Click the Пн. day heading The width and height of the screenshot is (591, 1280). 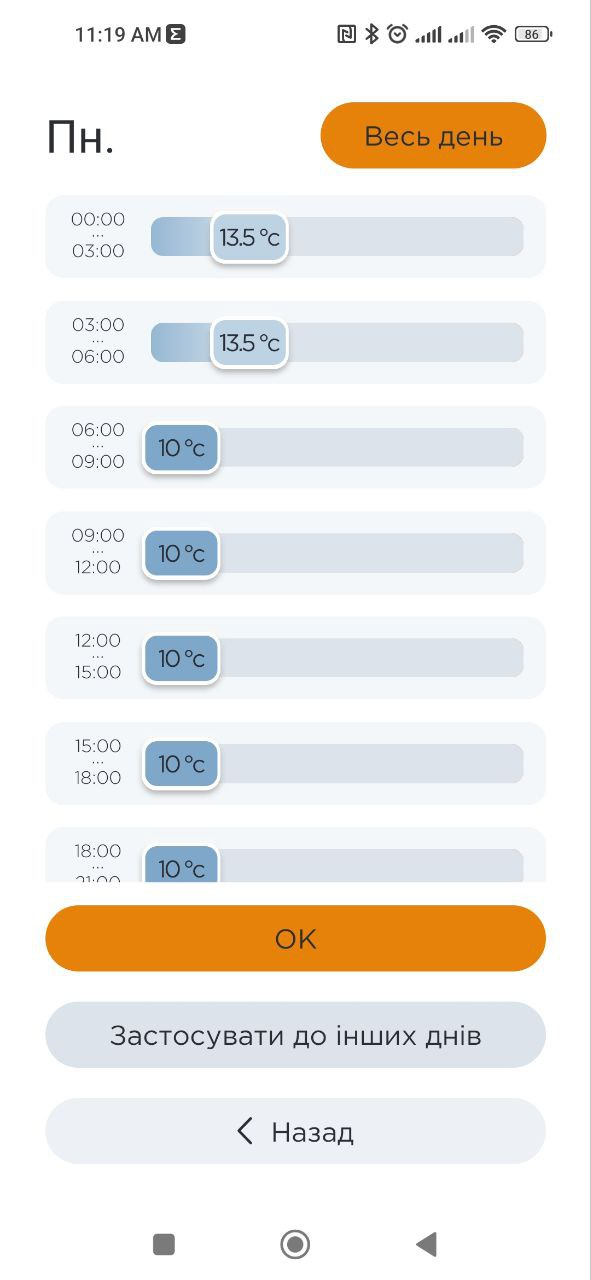coord(80,138)
